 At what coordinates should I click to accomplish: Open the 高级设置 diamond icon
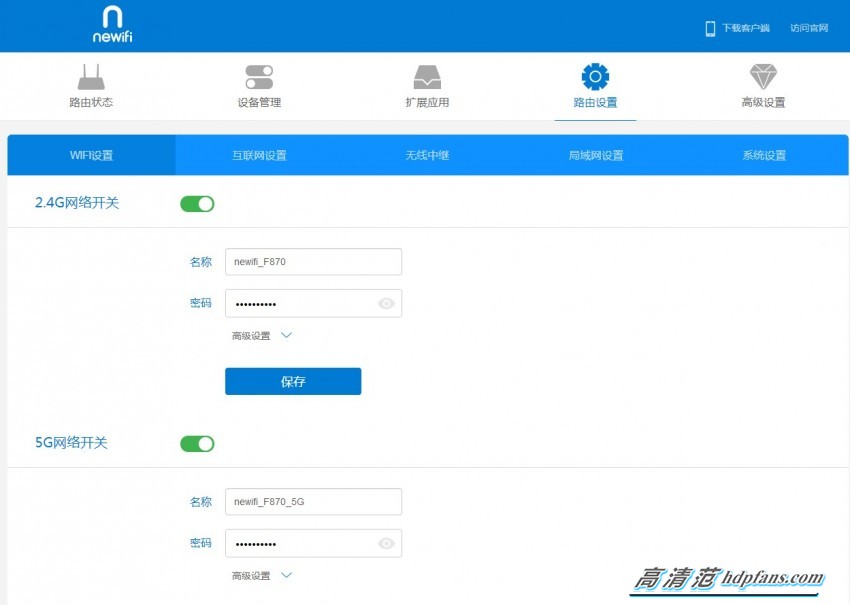763,77
